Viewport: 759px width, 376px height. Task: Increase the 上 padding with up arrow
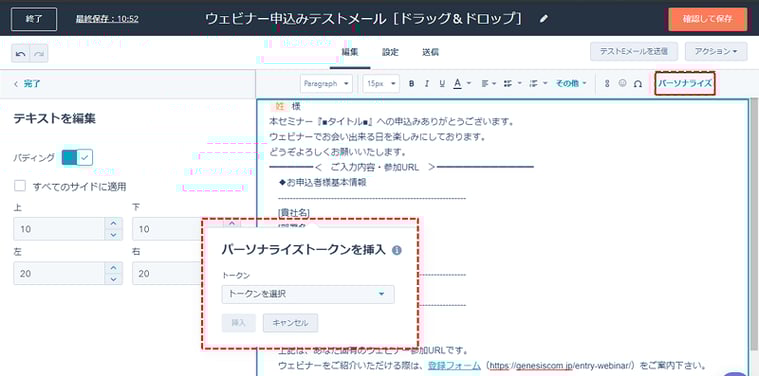tap(114, 223)
